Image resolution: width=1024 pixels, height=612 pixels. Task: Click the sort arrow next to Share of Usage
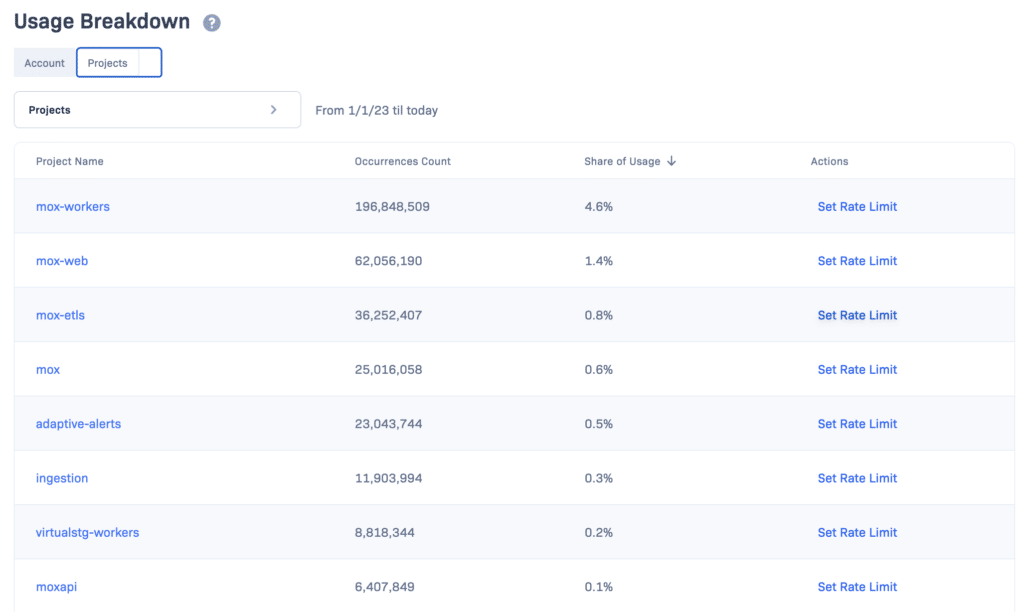674,161
